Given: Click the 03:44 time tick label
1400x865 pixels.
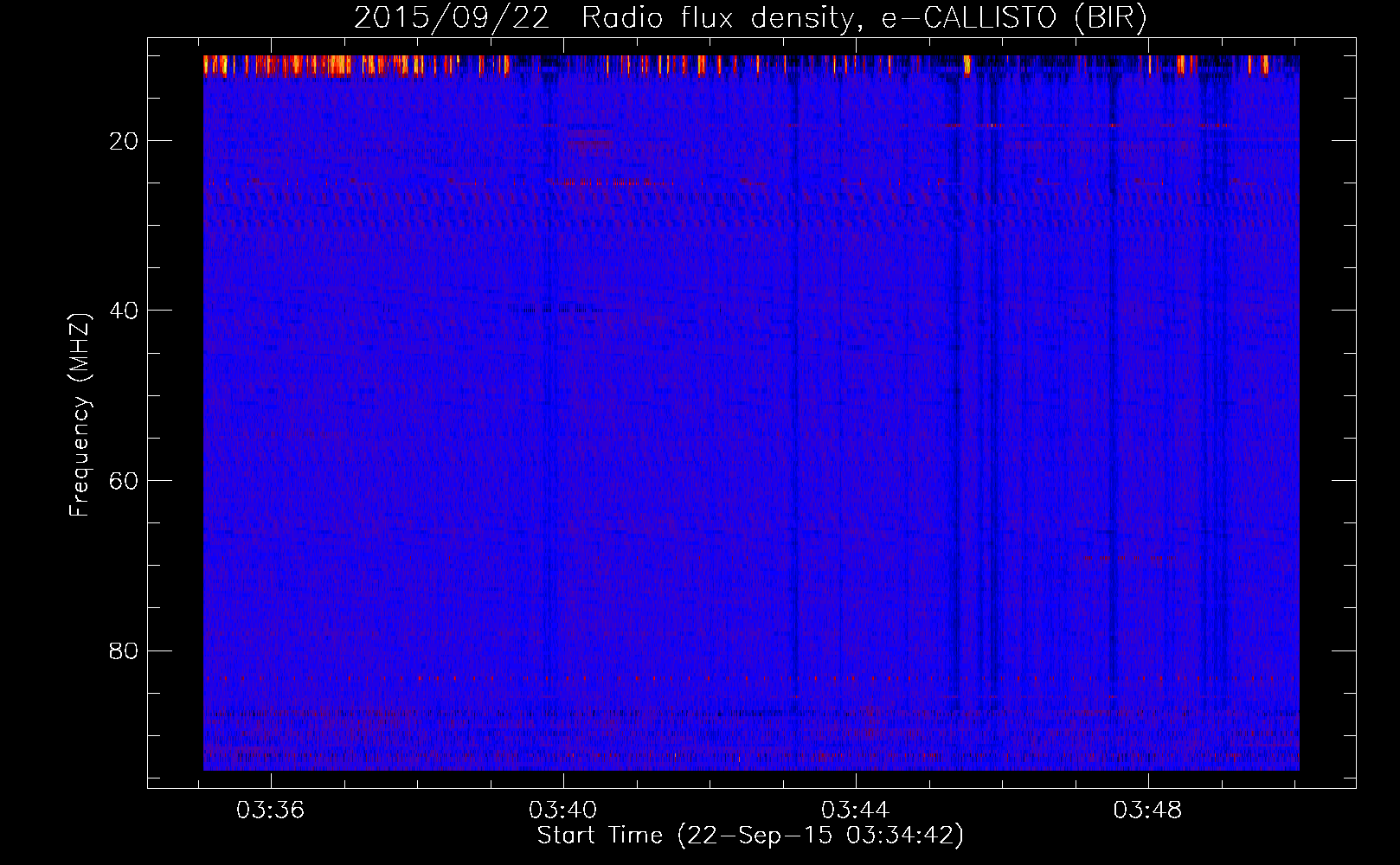Looking at the screenshot, I should [856, 811].
